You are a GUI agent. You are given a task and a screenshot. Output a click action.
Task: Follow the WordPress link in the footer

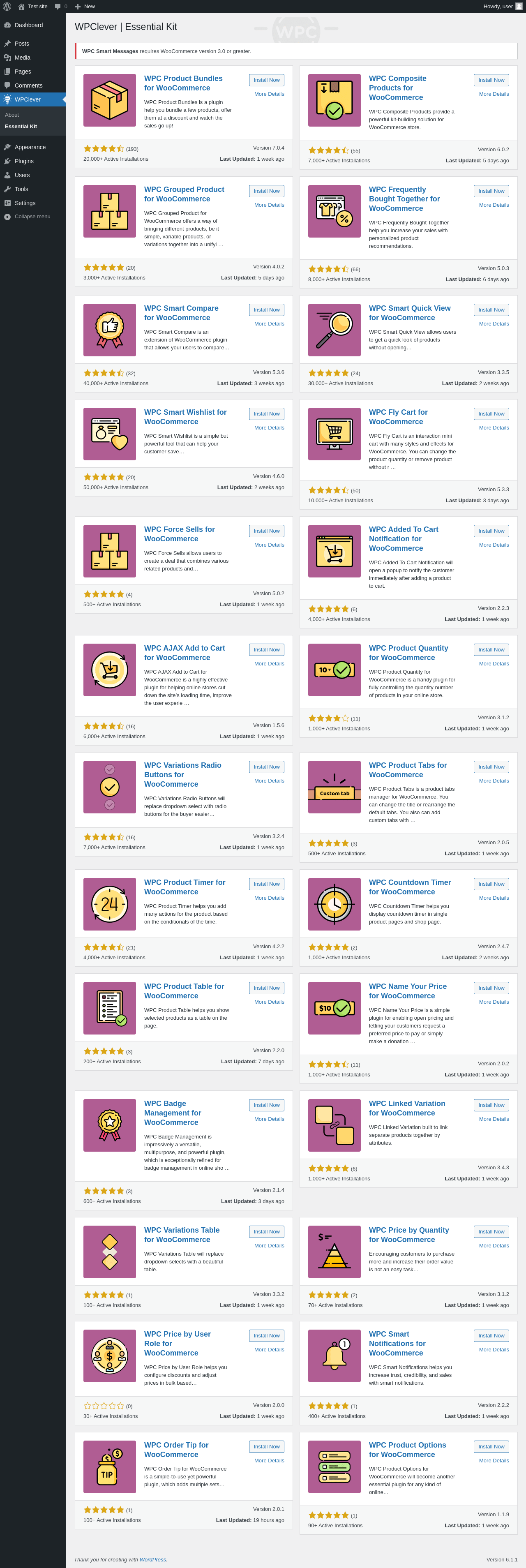tap(152, 1559)
